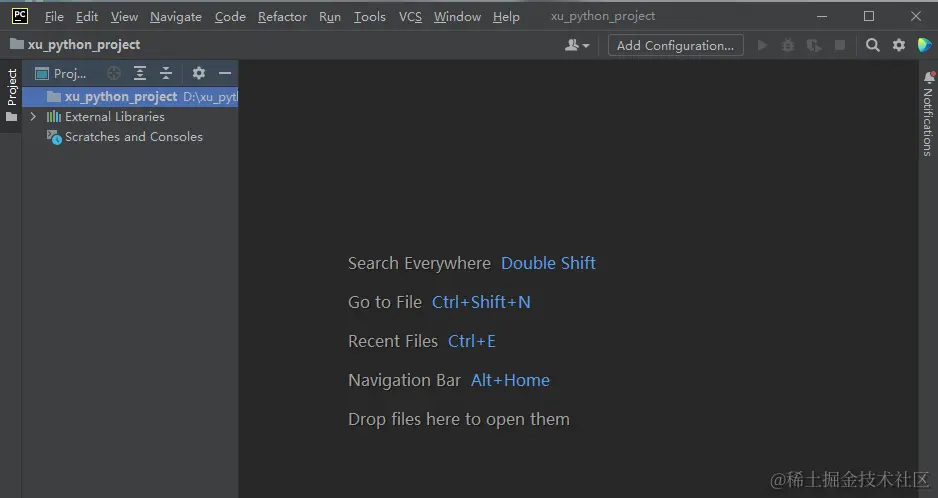The image size is (938, 498).
Task: Click the green Run arrow icon
Action: pos(762,45)
